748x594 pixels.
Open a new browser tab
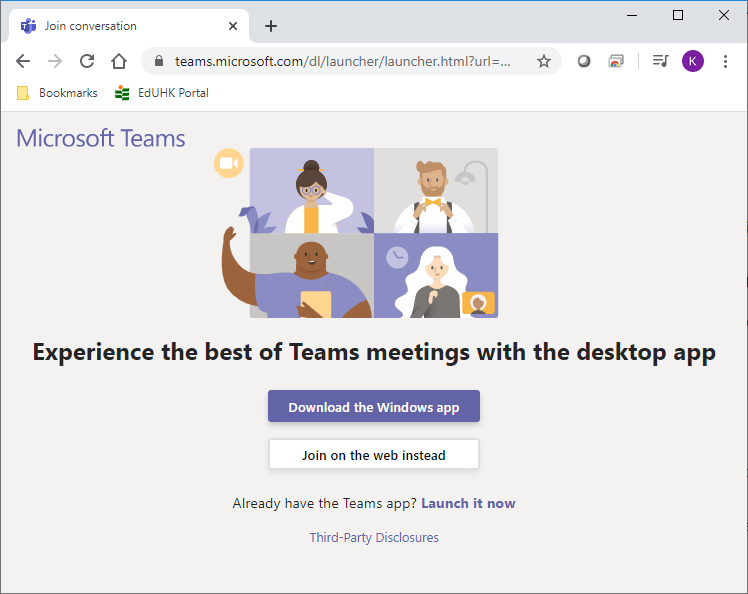(x=271, y=26)
